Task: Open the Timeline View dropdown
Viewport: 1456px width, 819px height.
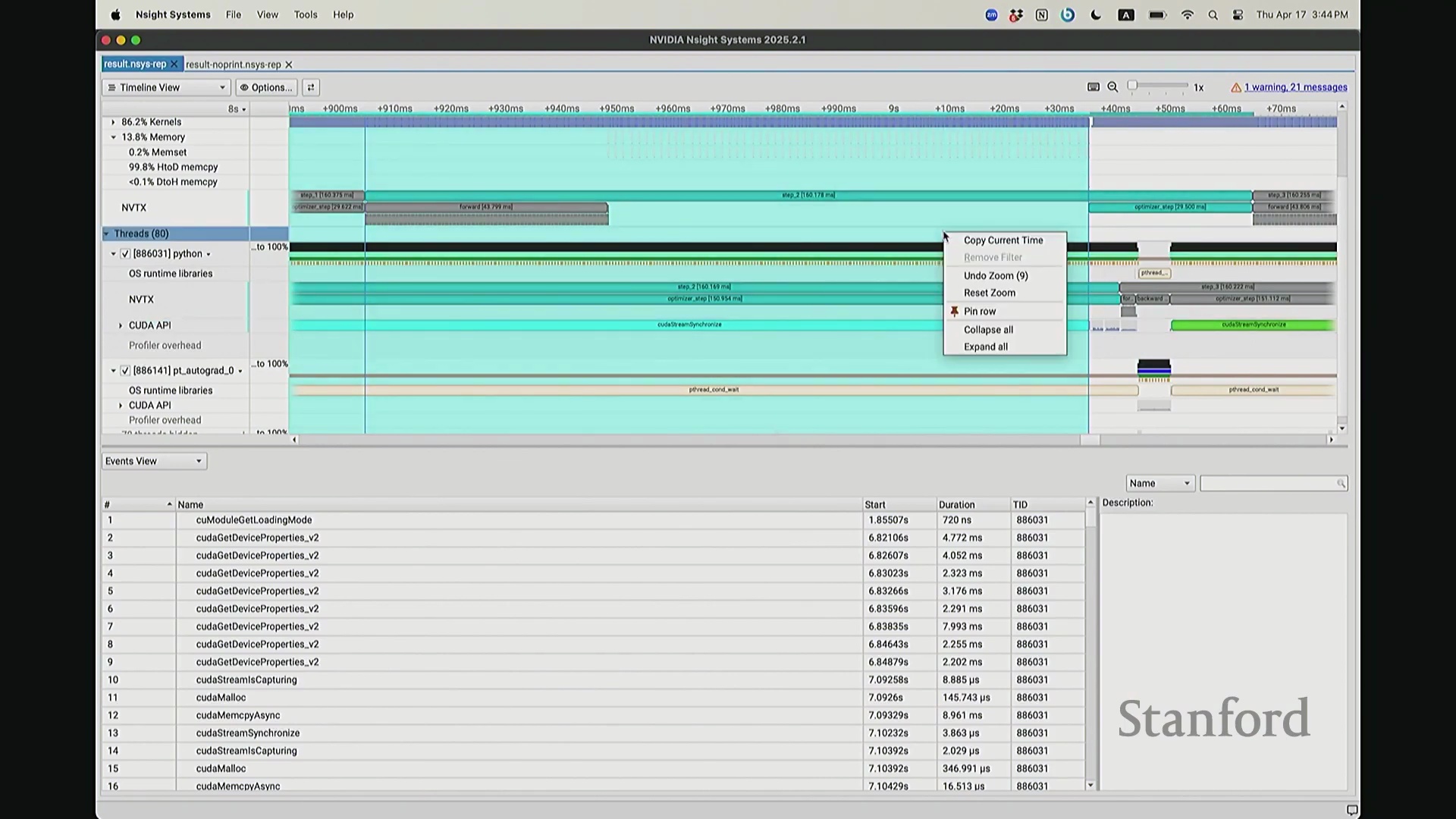Action: tap(166, 87)
